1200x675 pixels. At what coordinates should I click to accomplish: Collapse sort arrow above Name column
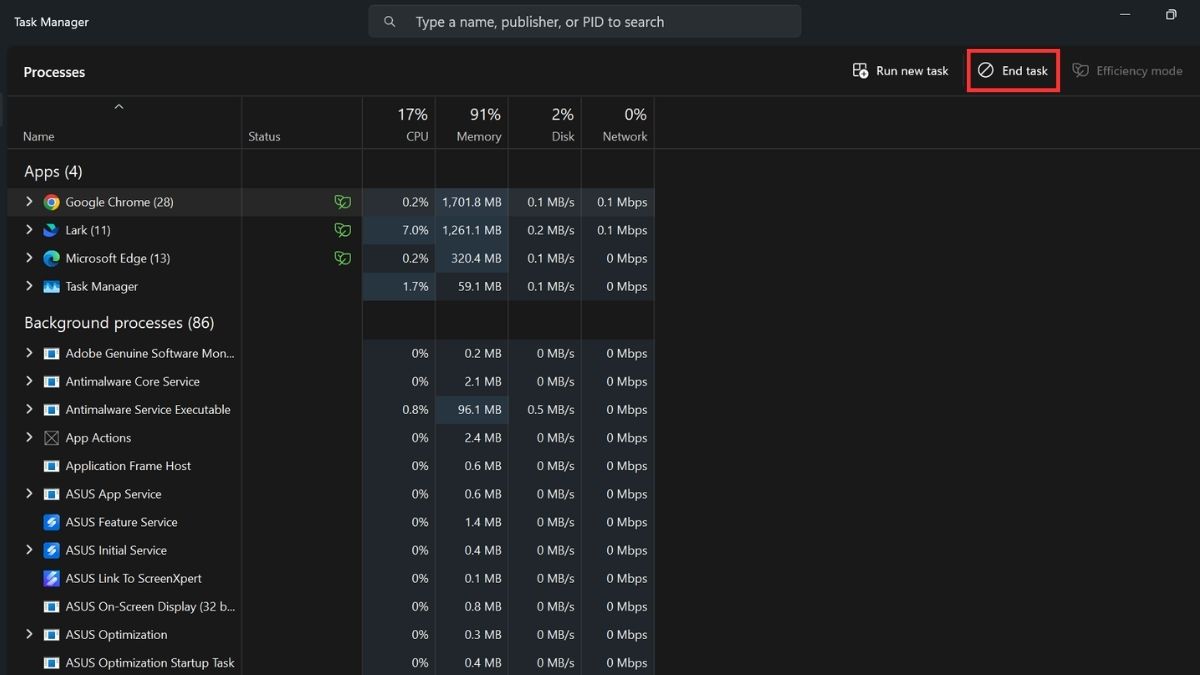click(x=119, y=106)
